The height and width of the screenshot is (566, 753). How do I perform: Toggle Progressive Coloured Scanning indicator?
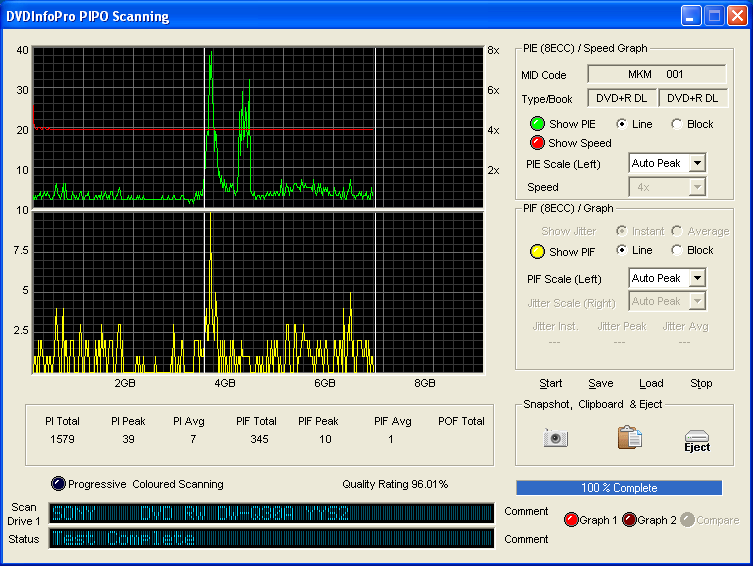(x=58, y=483)
